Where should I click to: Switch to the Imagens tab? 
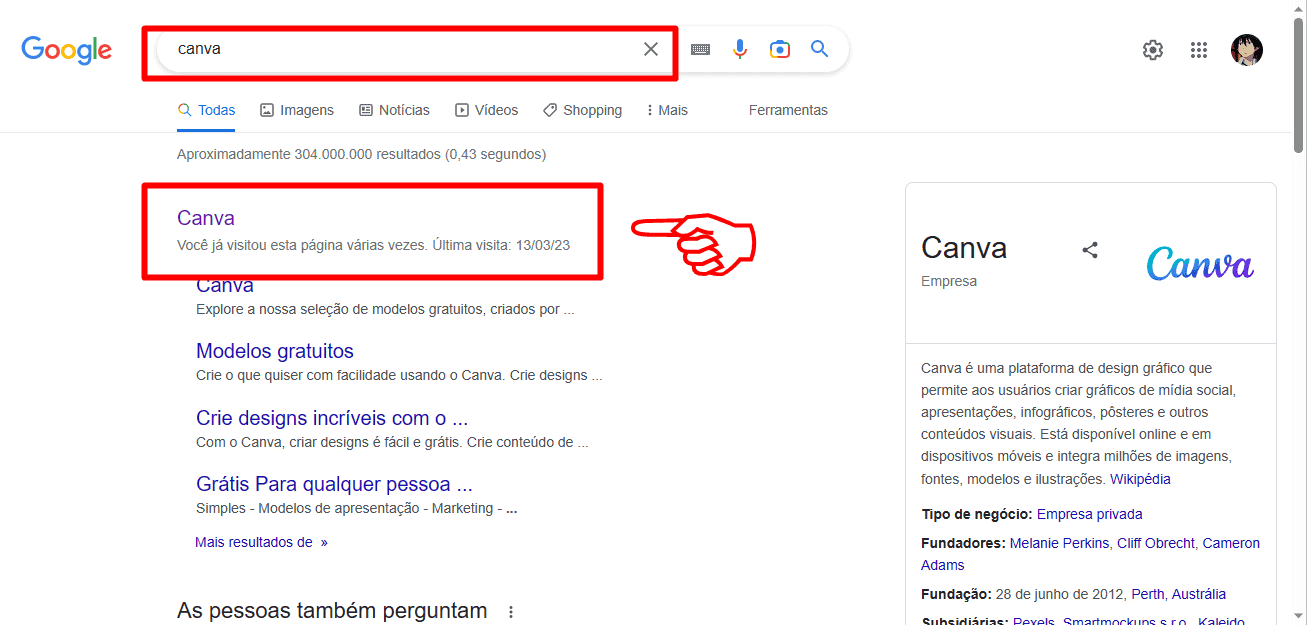click(297, 110)
